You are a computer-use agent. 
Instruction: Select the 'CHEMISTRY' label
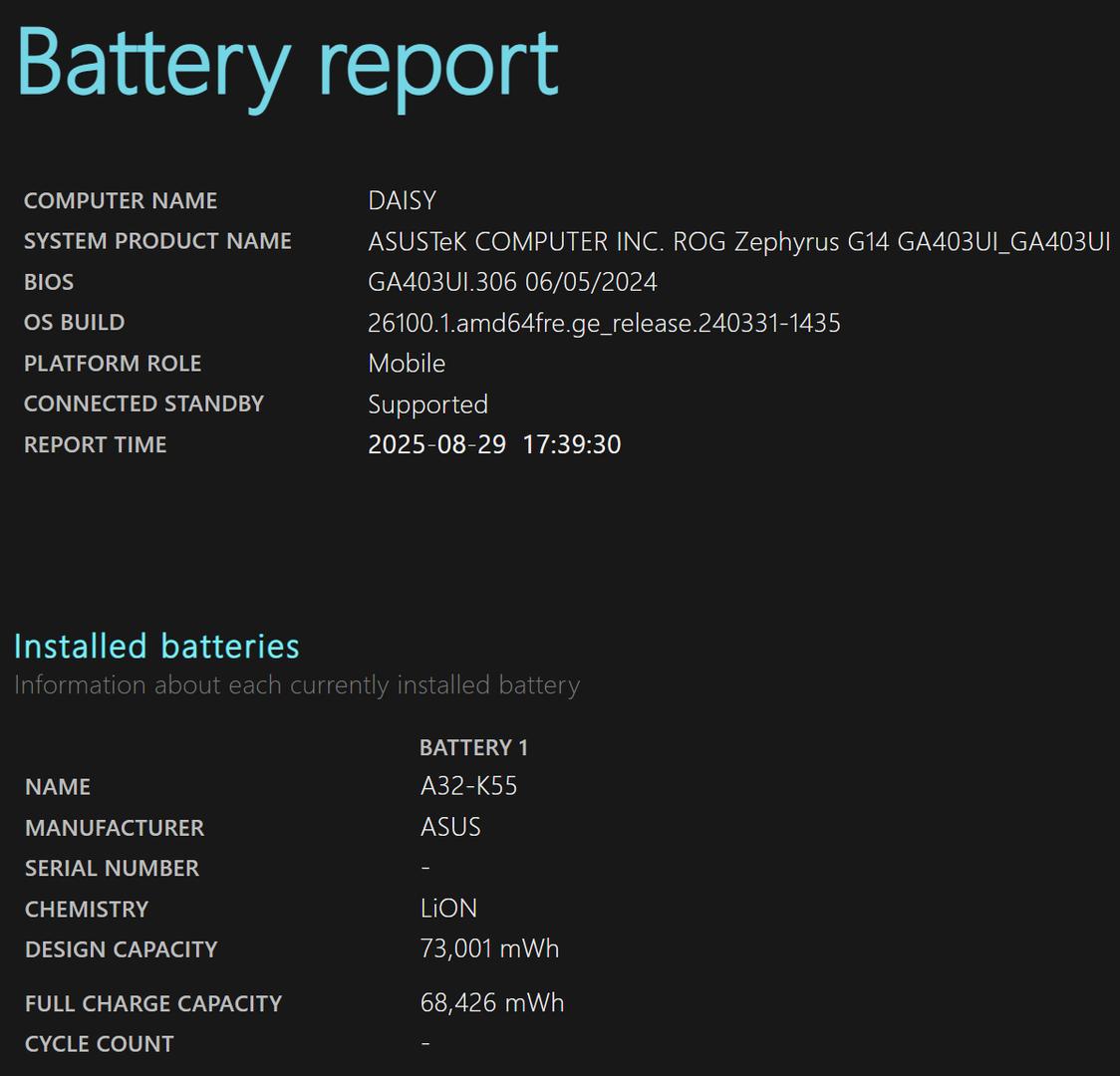87,909
